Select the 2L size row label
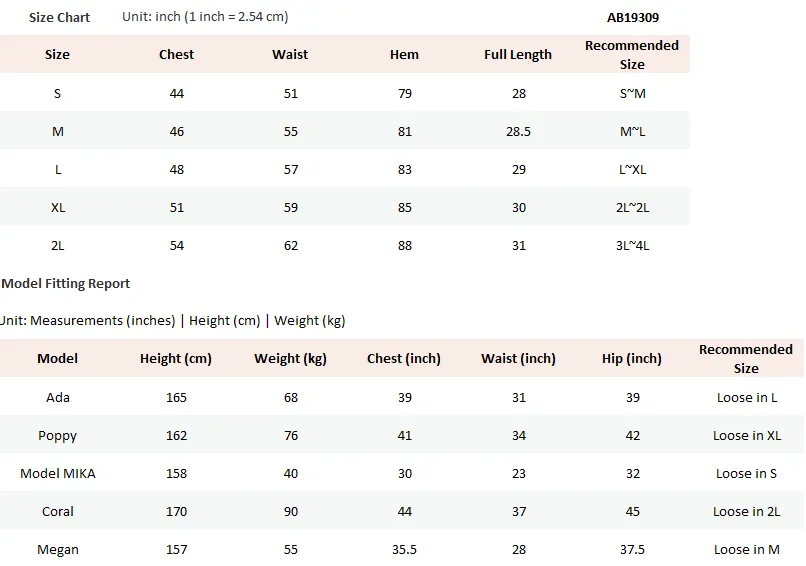Screen dimensions: 806x566 58,246
